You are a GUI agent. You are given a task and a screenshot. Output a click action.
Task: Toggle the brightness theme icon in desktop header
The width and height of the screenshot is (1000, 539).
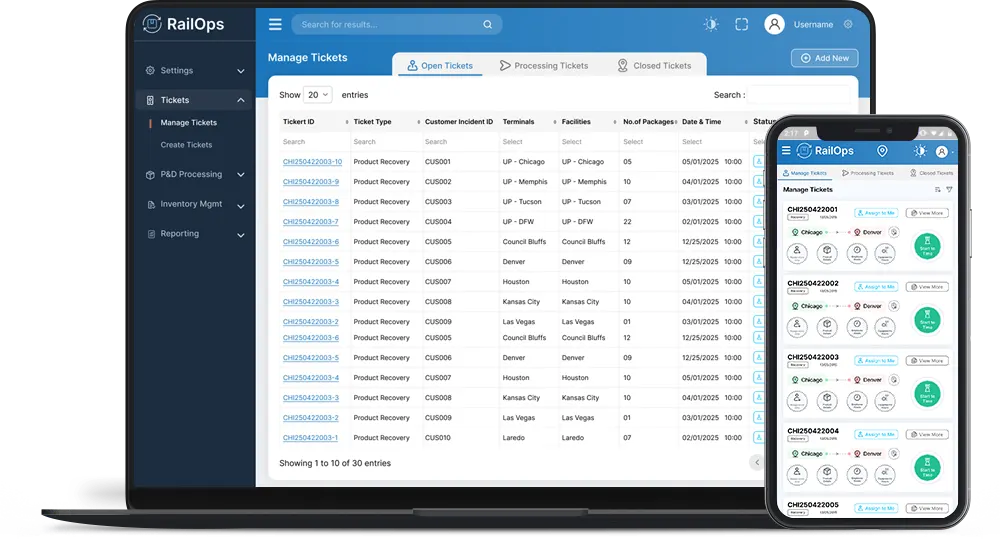[x=711, y=24]
